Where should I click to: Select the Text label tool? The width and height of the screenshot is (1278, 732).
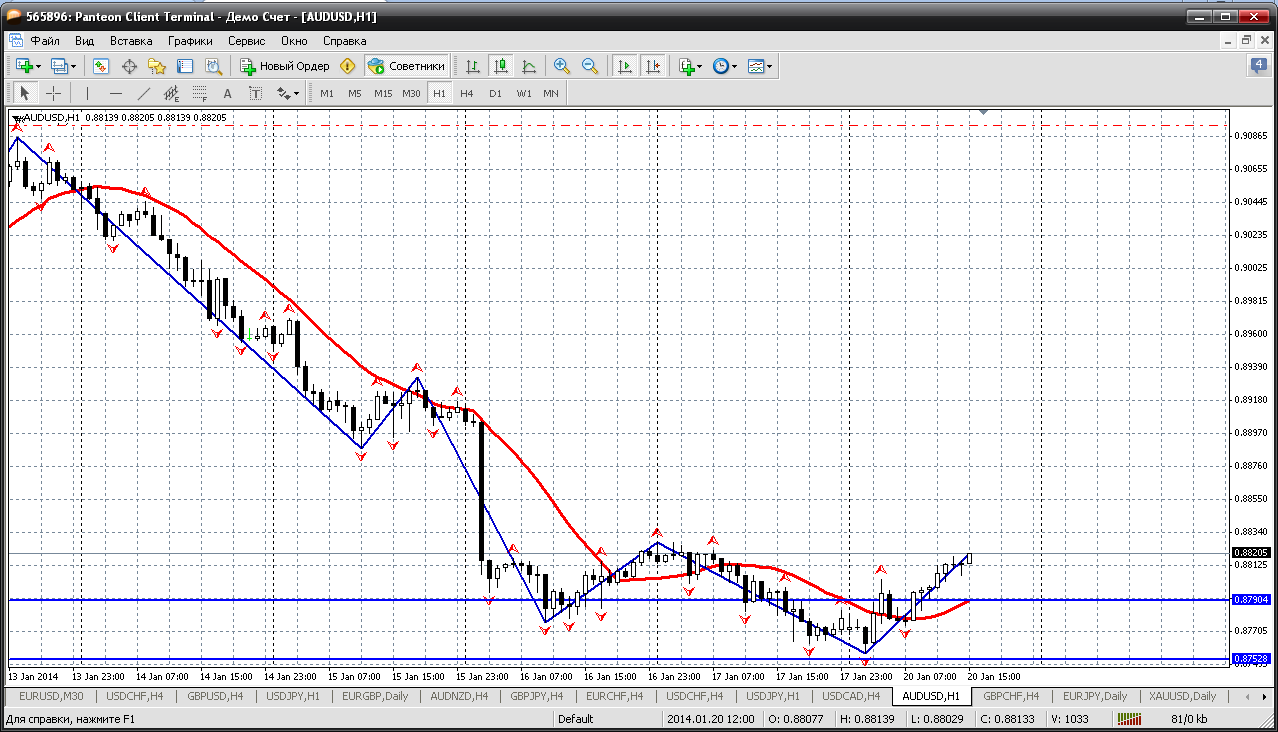tap(227, 93)
